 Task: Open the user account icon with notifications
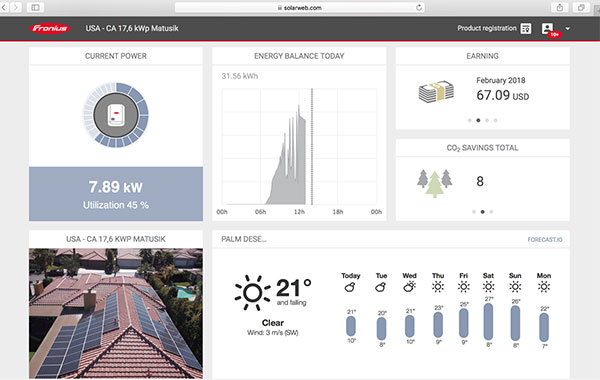pyautogui.click(x=548, y=29)
